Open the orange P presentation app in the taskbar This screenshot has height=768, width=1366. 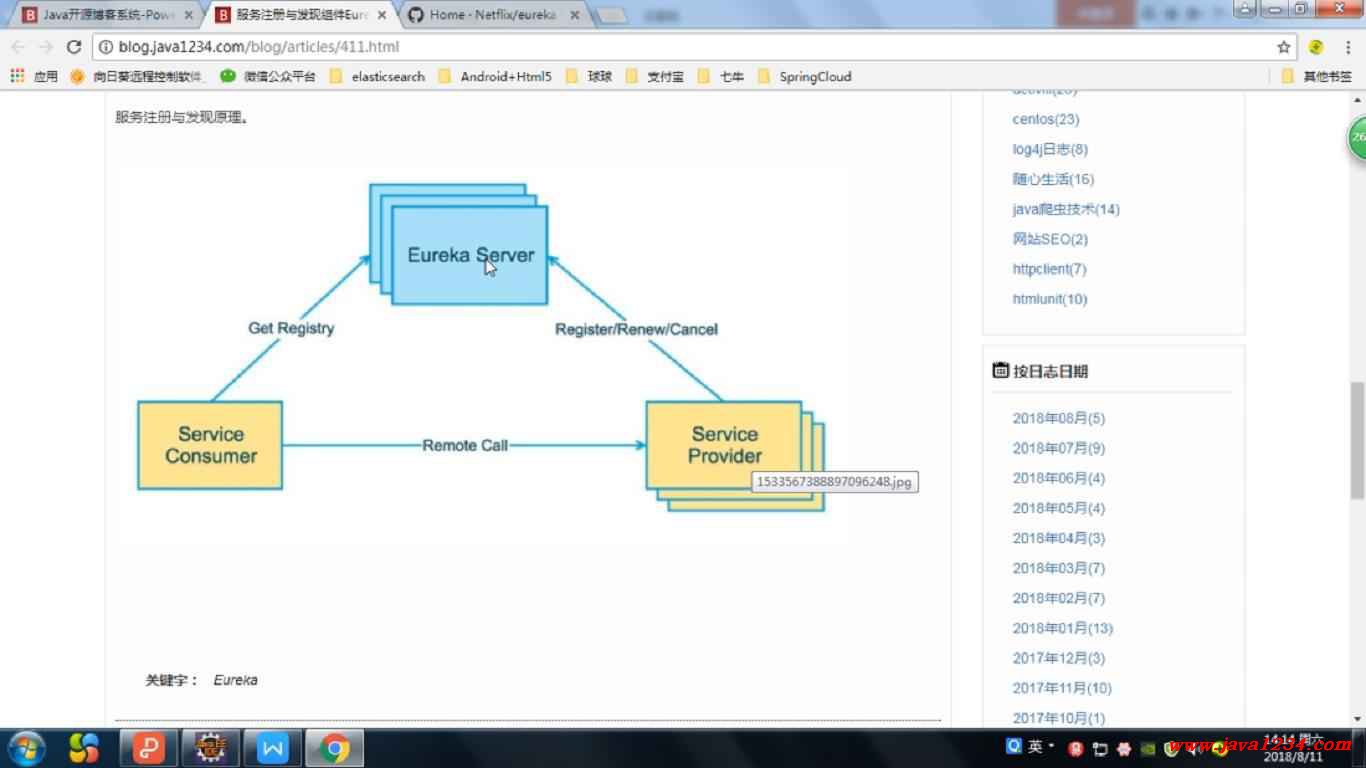point(149,748)
